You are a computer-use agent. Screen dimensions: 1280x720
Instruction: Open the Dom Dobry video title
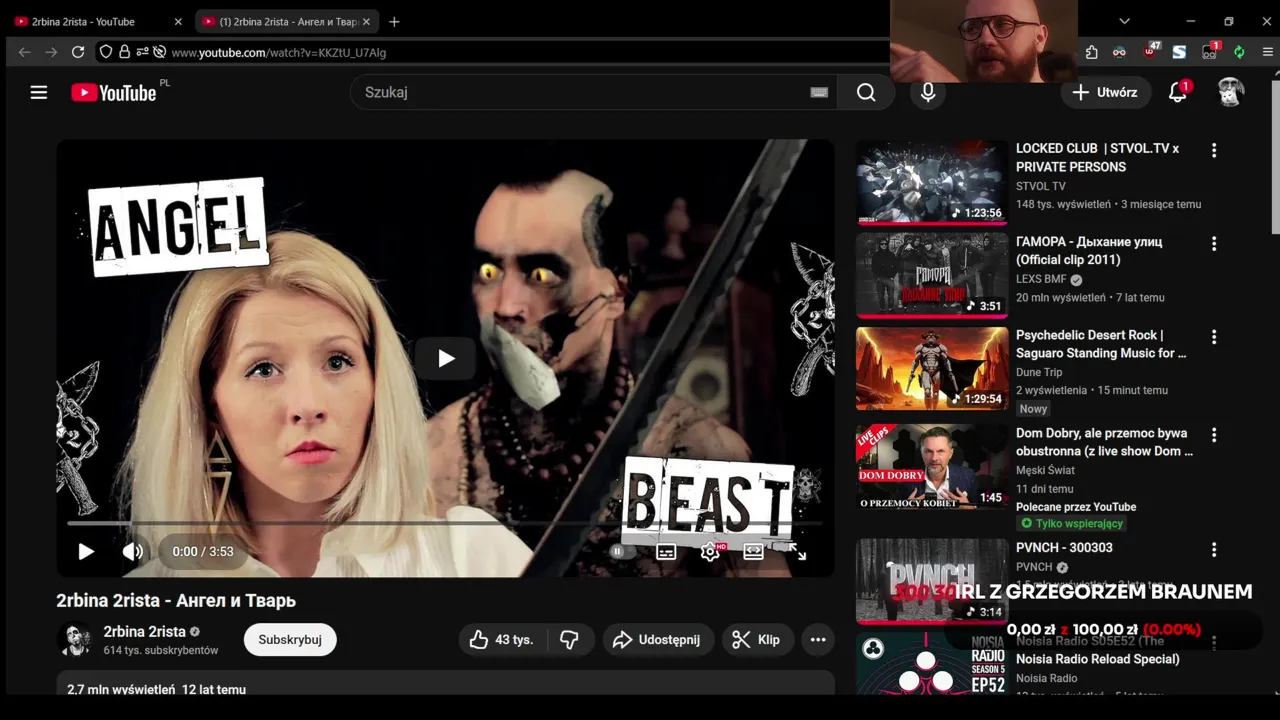click(x=1104, y=442)
